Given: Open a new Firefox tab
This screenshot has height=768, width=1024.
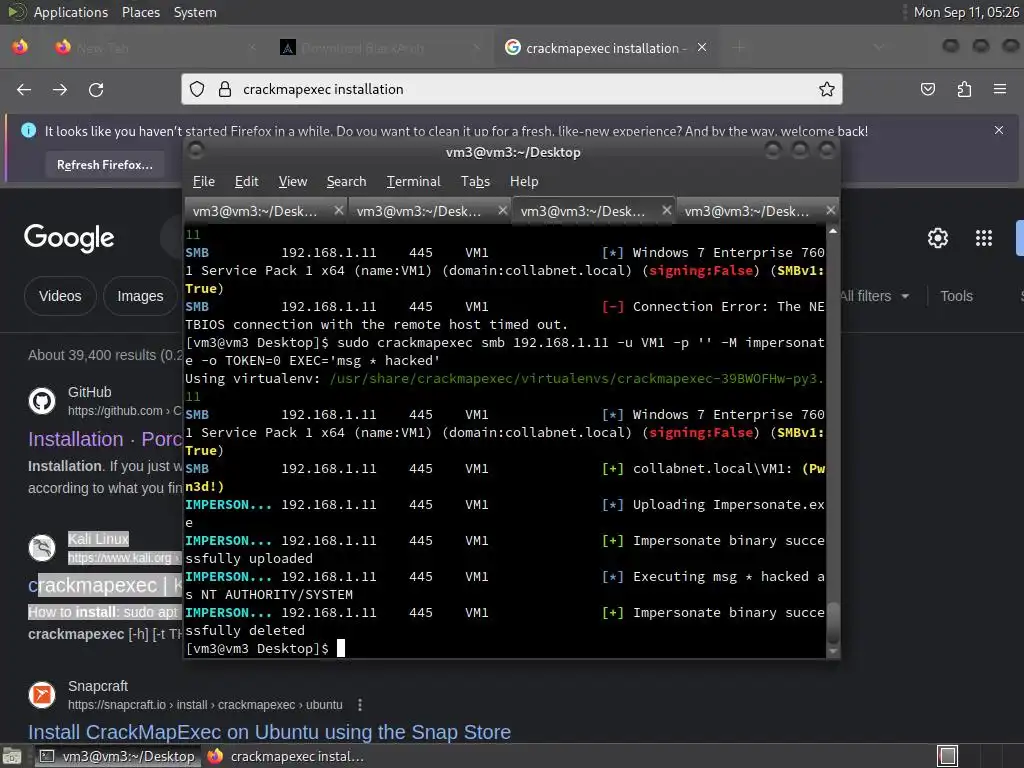Looking at the screenshot, I should click(x=739, y=48).
